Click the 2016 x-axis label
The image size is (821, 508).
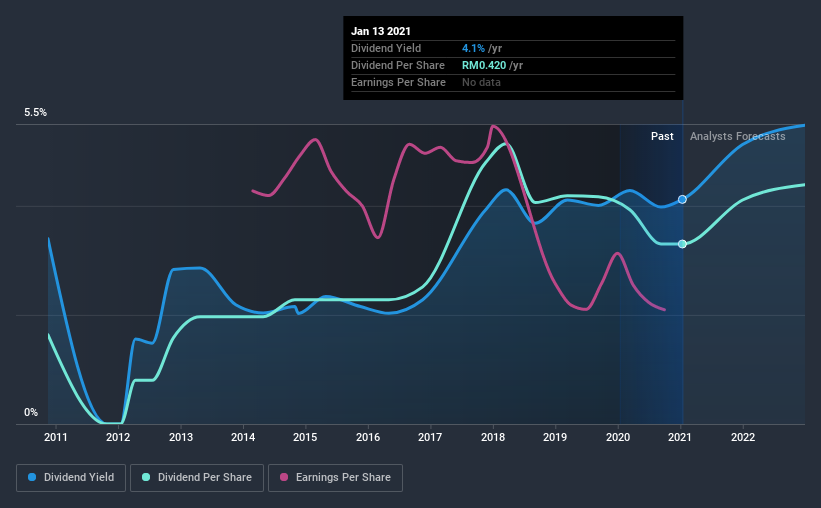click(368, 437)
